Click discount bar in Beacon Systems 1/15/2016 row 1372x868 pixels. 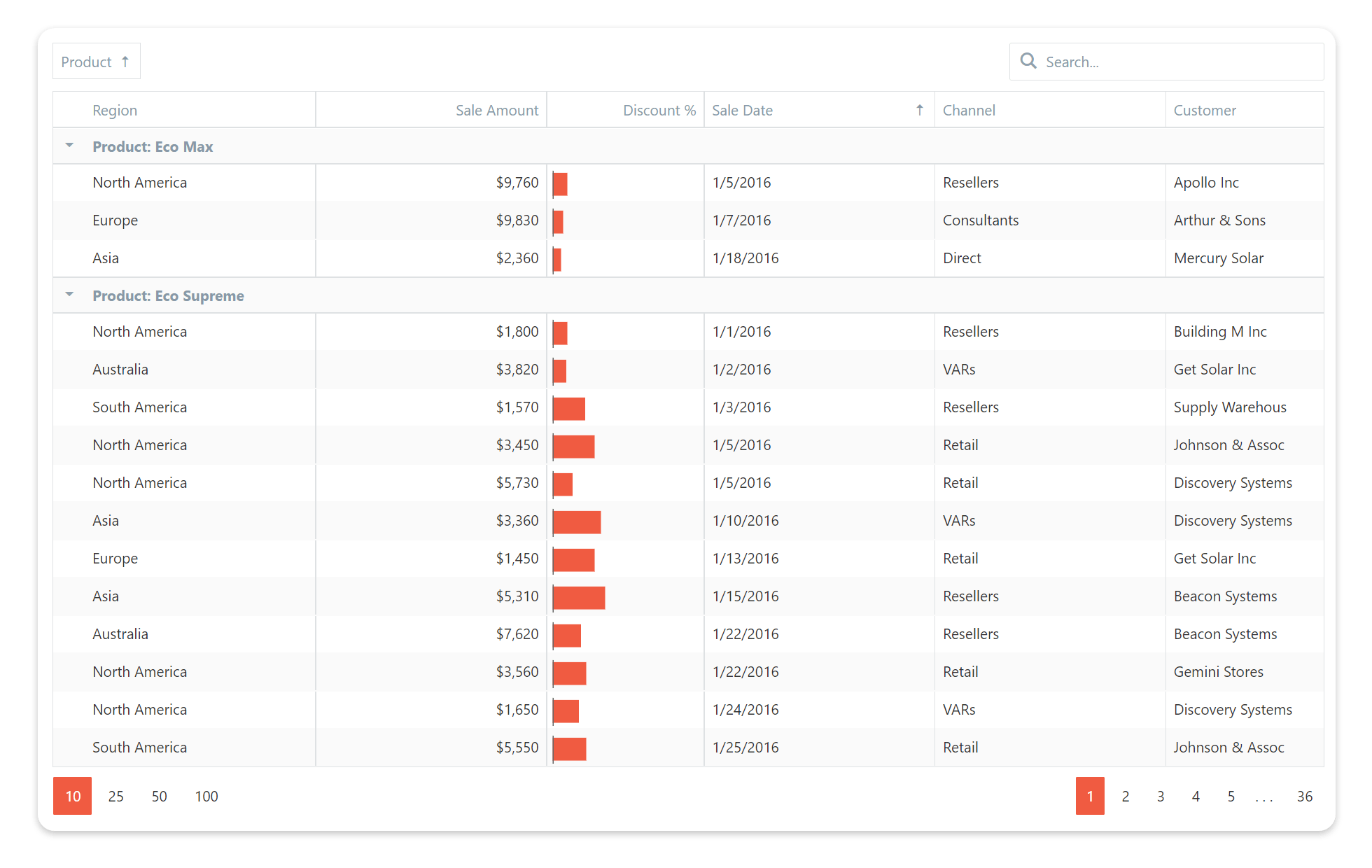[579, 598]
